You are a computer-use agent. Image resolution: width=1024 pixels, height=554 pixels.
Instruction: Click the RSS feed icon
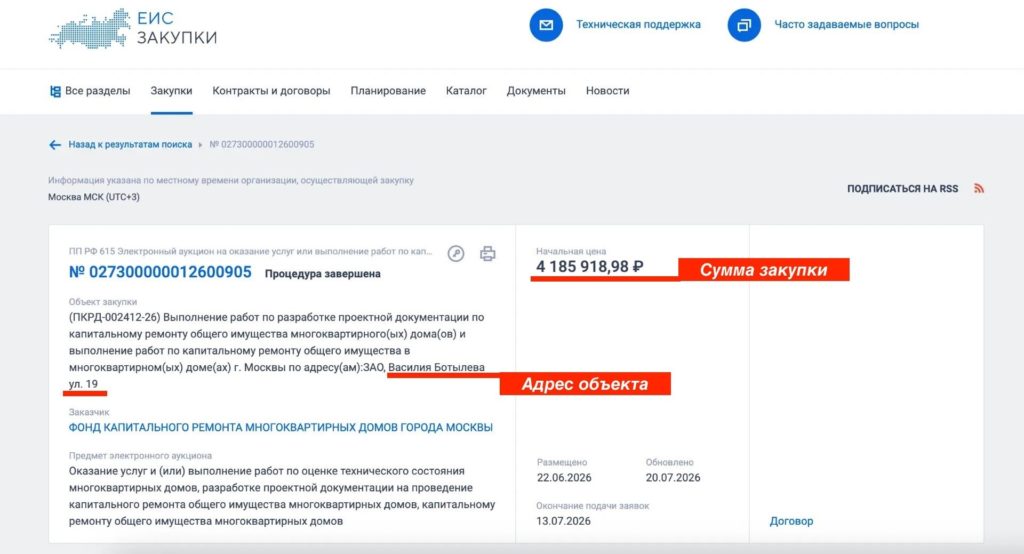pos(978,188)
